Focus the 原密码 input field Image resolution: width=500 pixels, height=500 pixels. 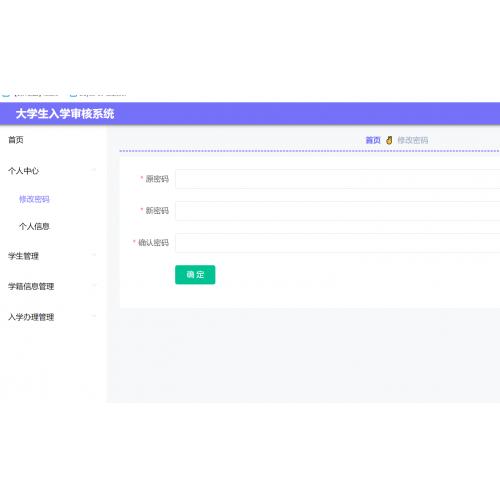337,179
